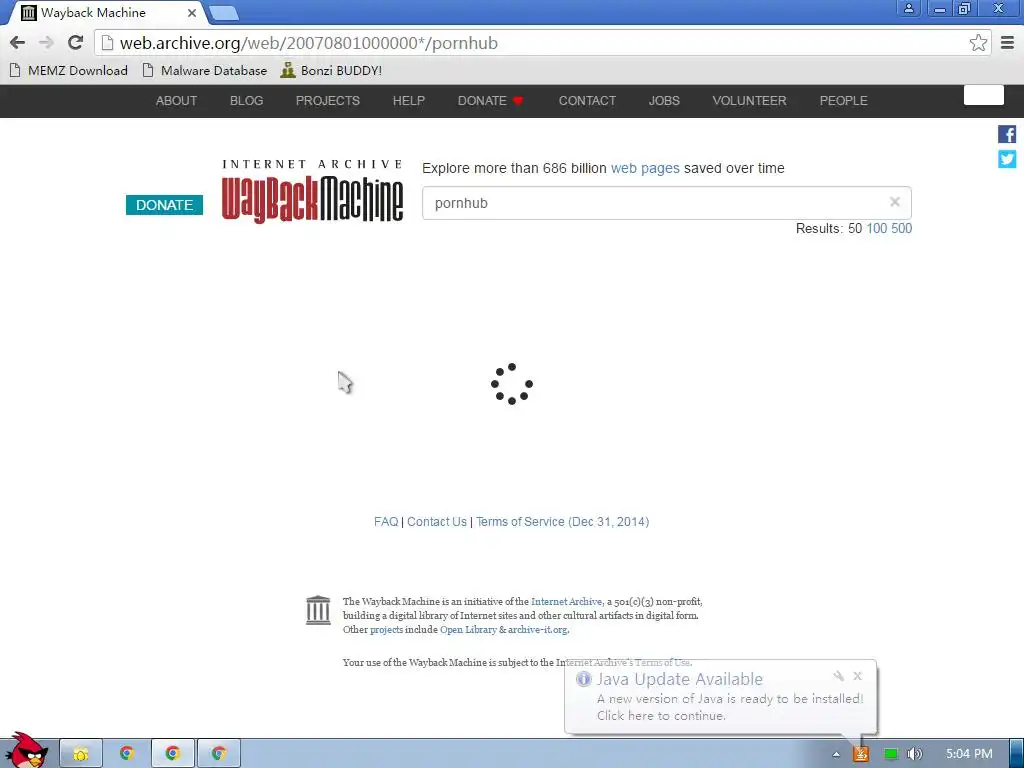Viewport: 1024px width, 768px height.
Task: Open the HELP menu item
Action: pyautogui.click(x=409, y=101)
